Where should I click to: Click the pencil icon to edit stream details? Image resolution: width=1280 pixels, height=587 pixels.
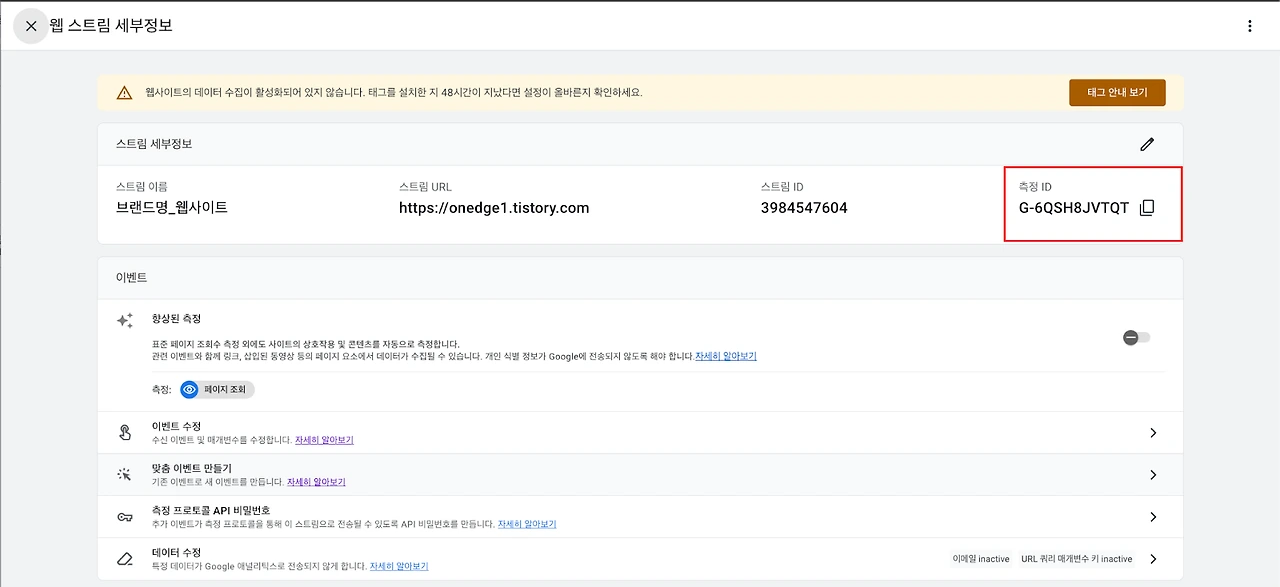[1147, 144]
